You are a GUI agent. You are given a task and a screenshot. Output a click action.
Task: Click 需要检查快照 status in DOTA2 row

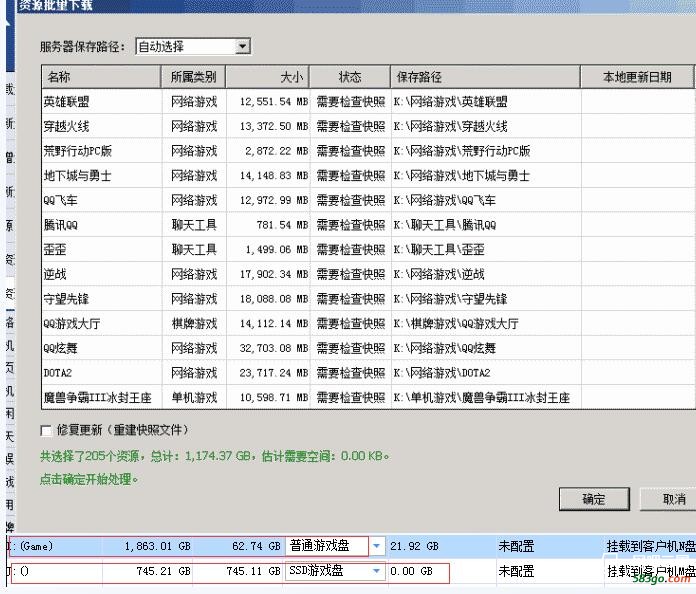click(351, 373)
